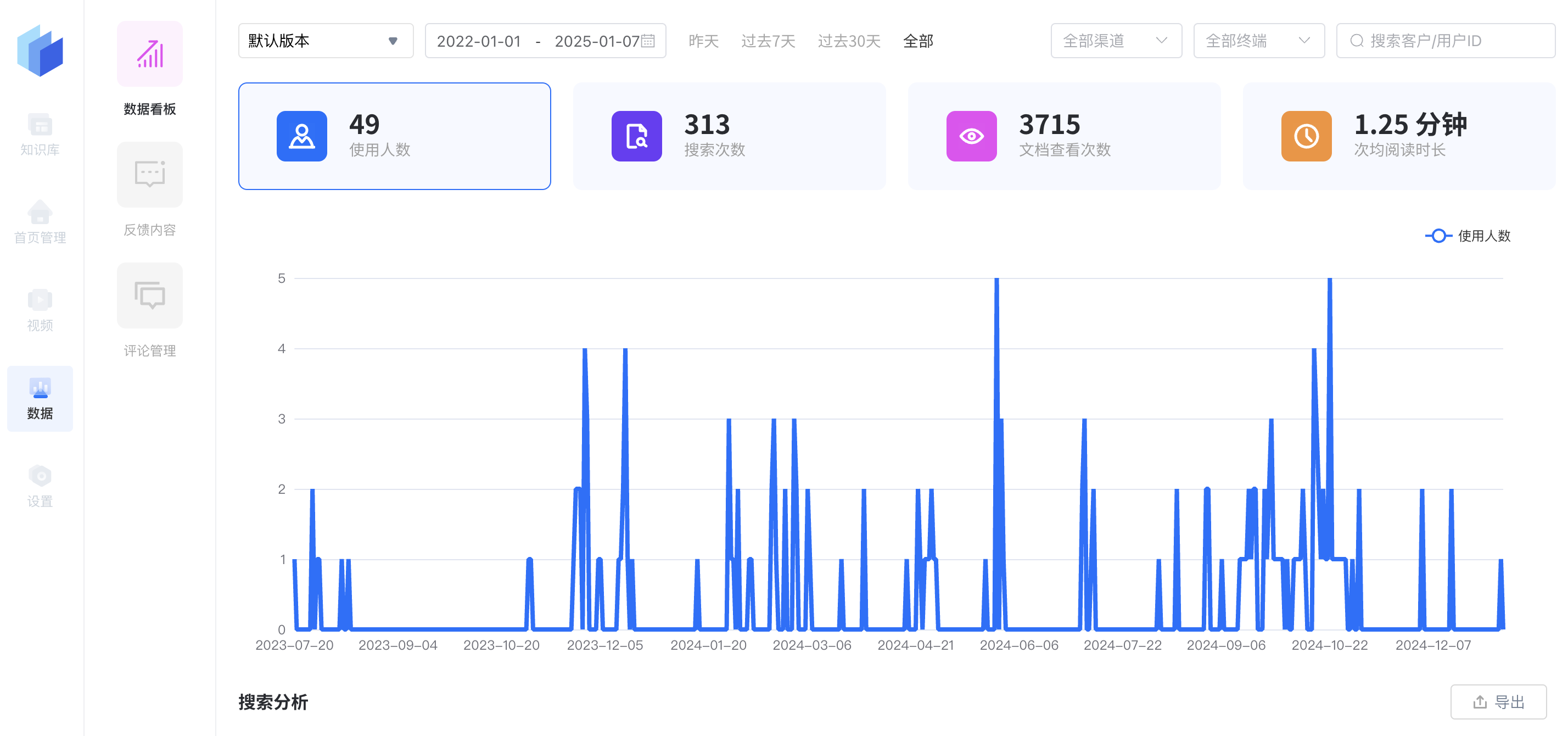Open the 知识库 knowledge base section
1568x736 pixels.
point(40,135)
